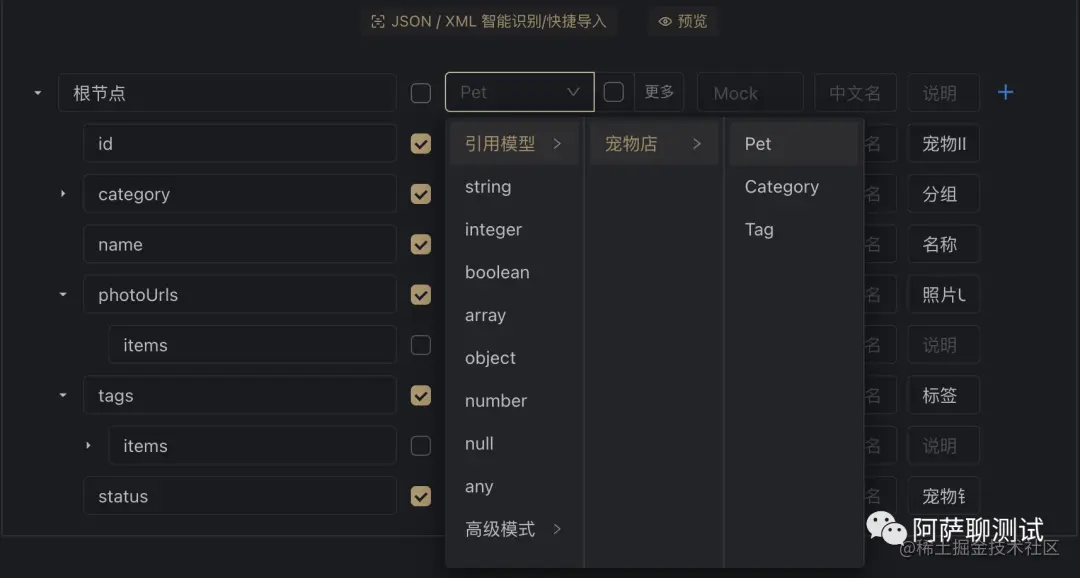This screenshot has width=1080, height=578.
Task: Click the blue plus icon to add field
Action: (1005, 92)
